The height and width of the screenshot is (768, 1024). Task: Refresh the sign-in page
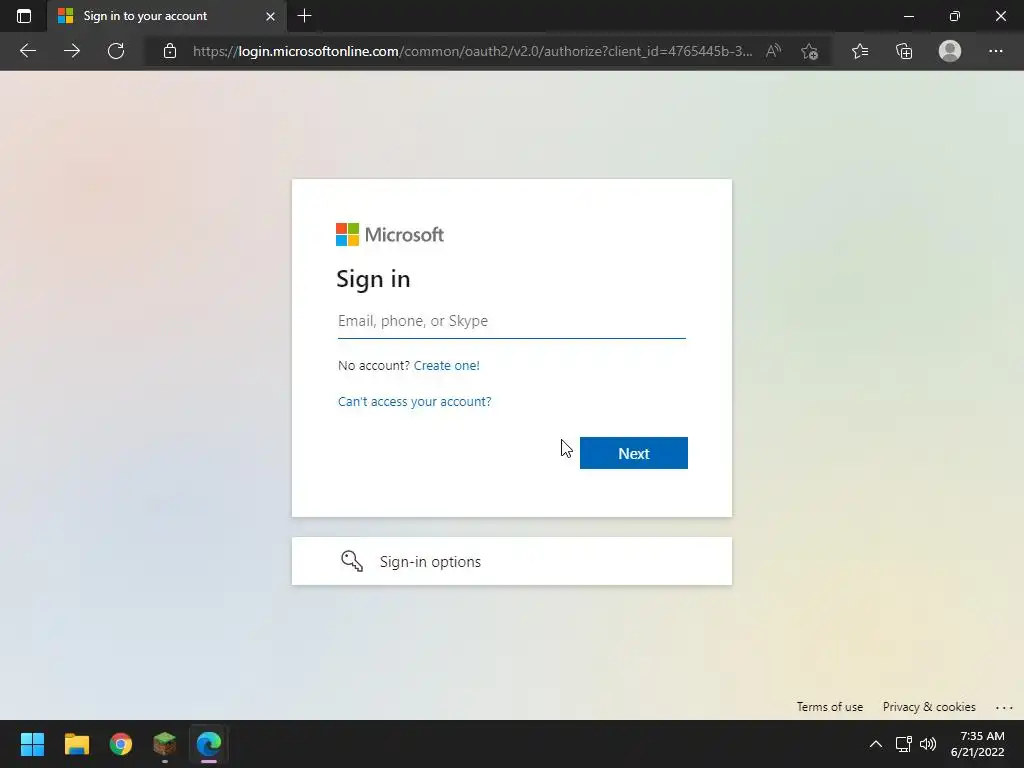(x=116, y=51)
